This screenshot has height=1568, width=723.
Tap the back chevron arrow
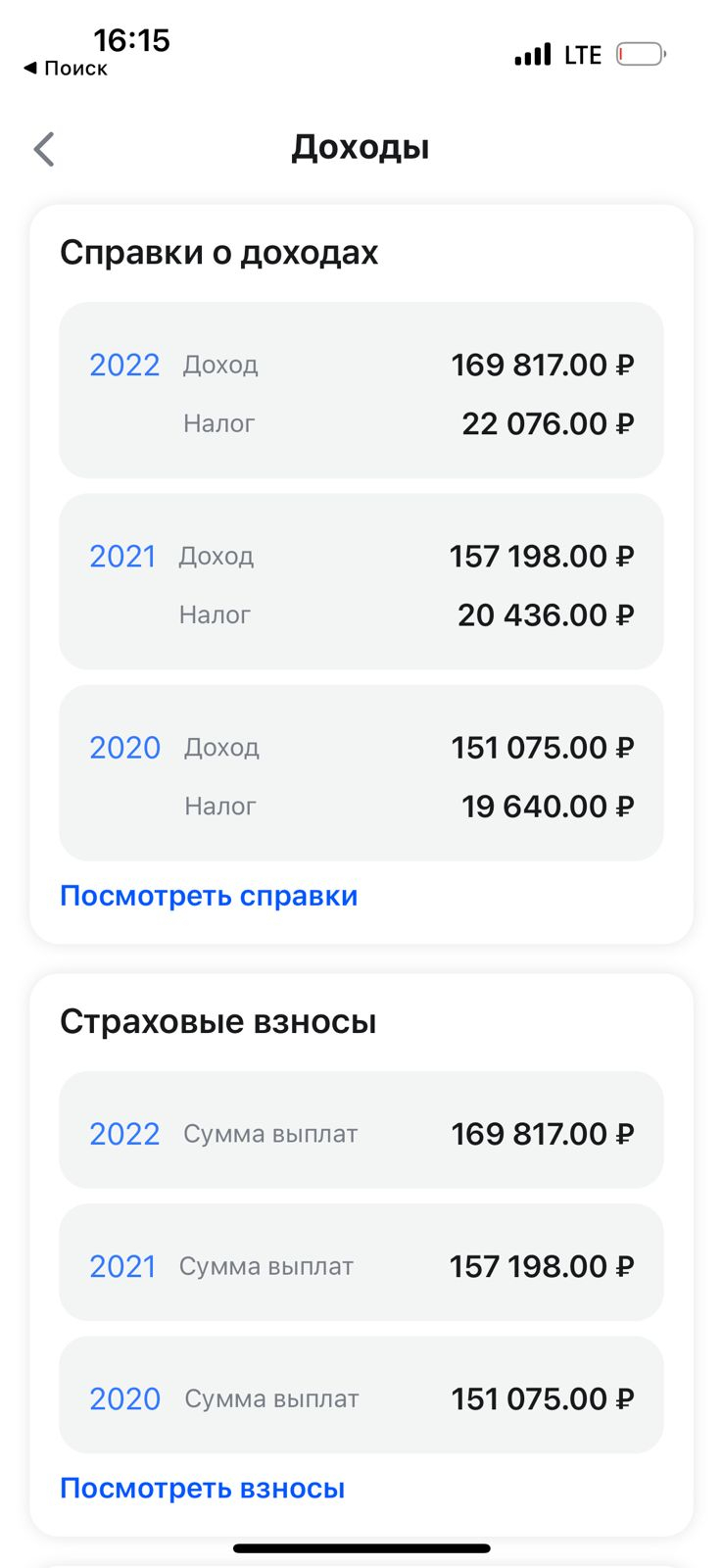pos(44,149)
